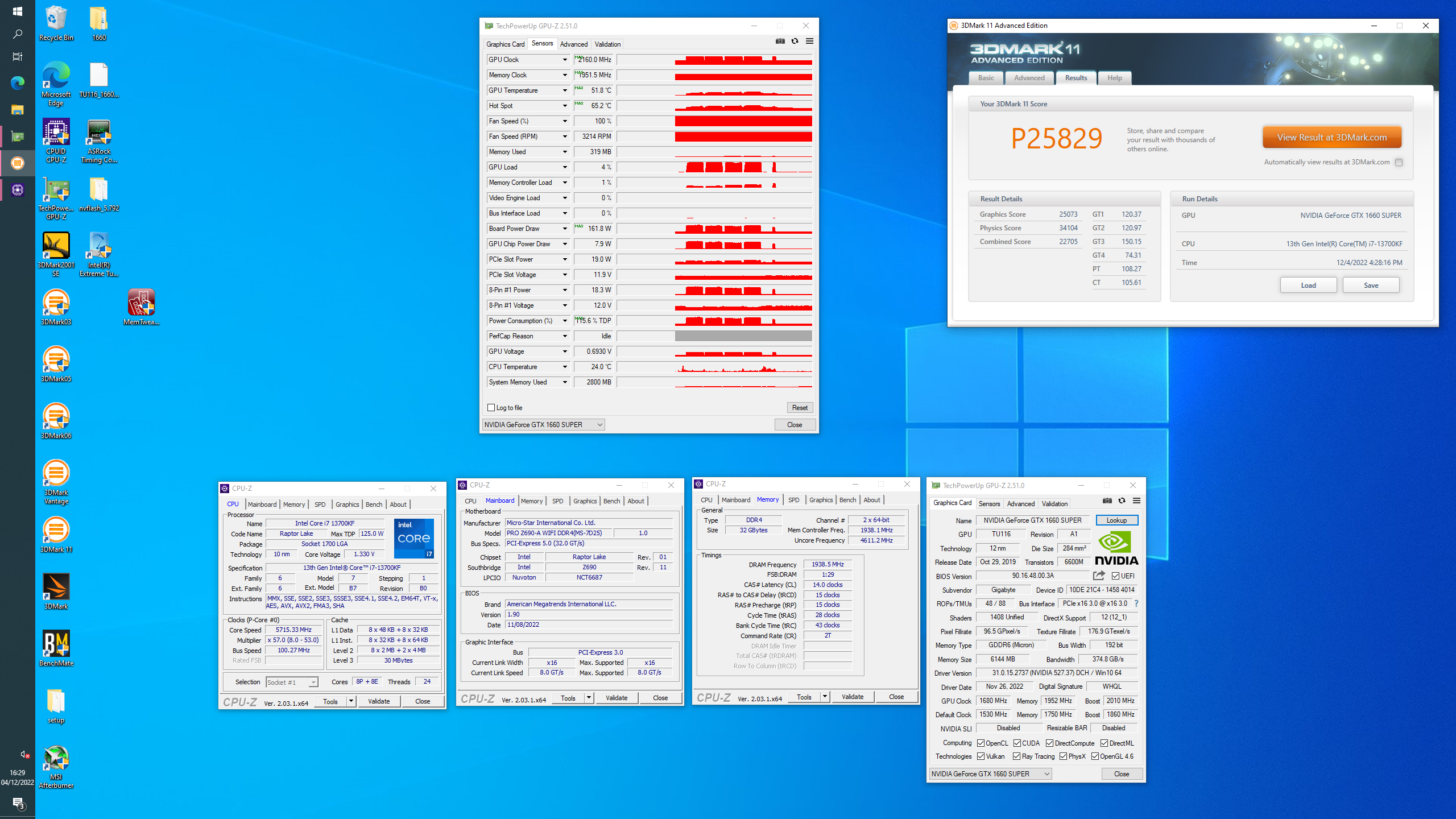1456x819 pixels.
Task: Open Windows Start menu
Action: pos(18,11)
